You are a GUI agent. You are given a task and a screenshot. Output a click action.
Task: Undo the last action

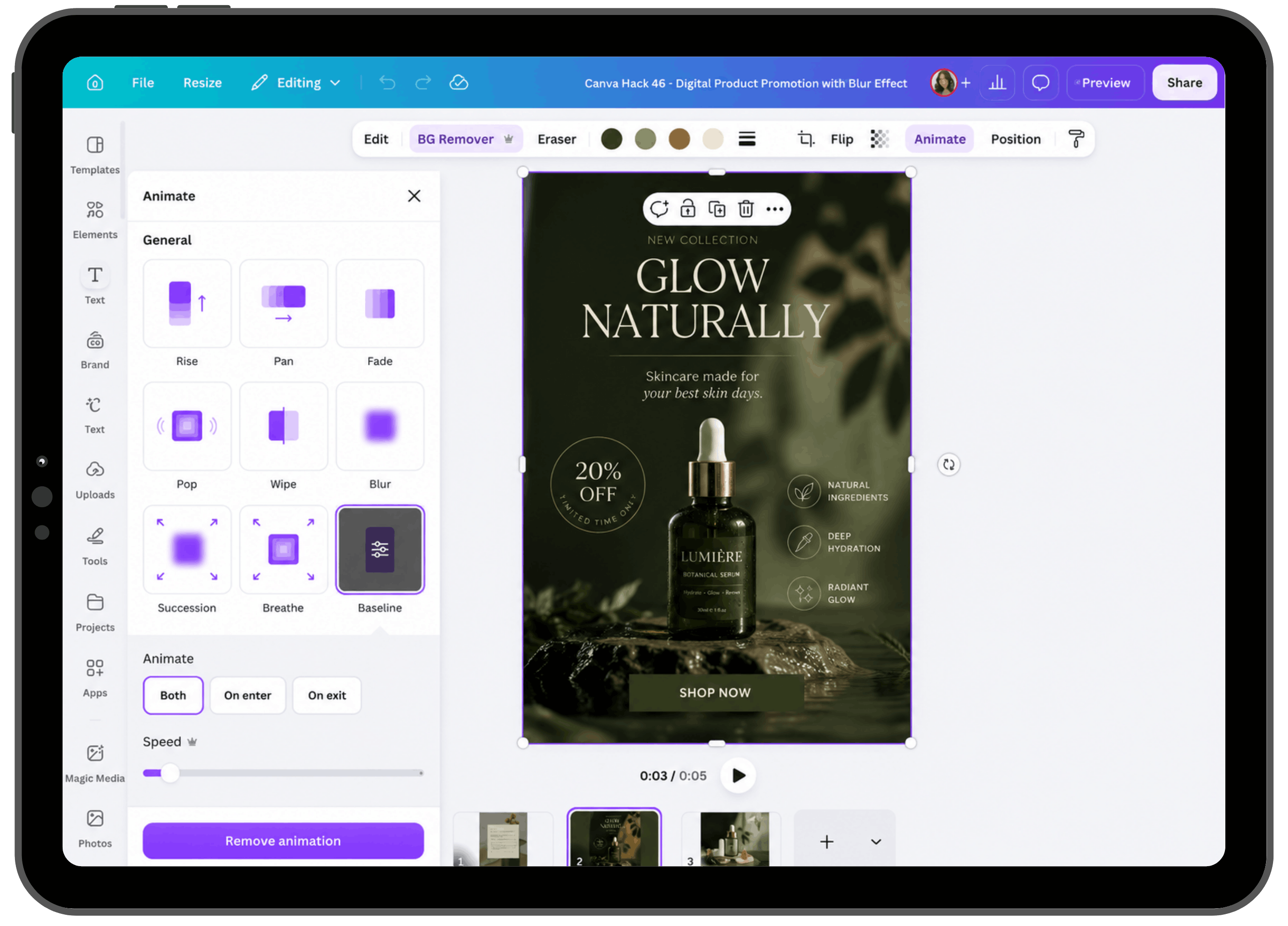[x=387, y=83]
